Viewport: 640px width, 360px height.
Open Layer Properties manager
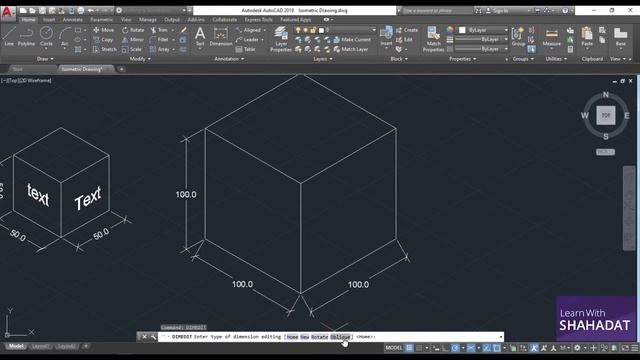281,39
